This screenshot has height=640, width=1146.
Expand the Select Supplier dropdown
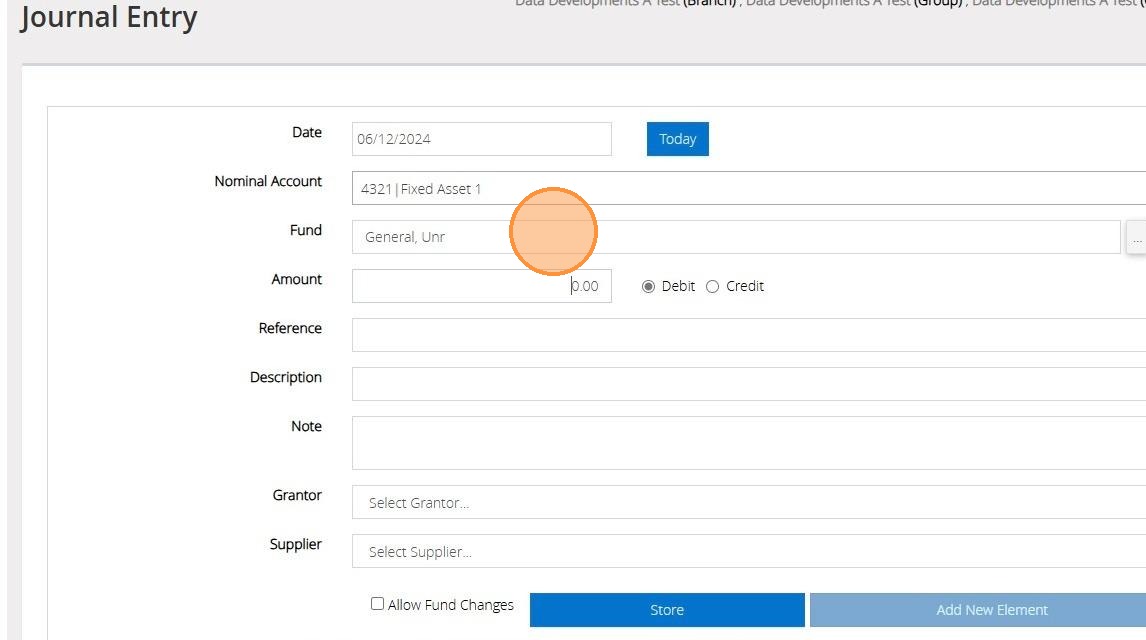coord(748,552)
